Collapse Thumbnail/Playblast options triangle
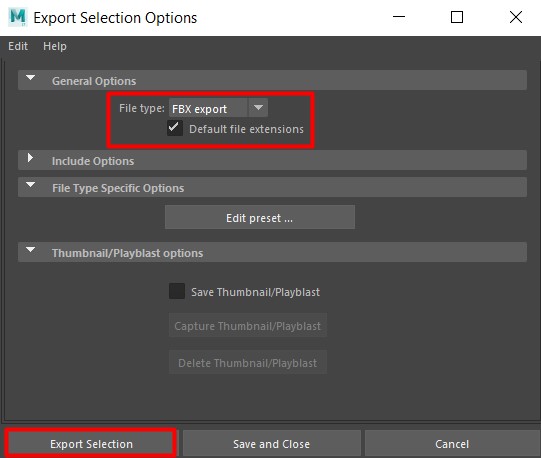 30,250
